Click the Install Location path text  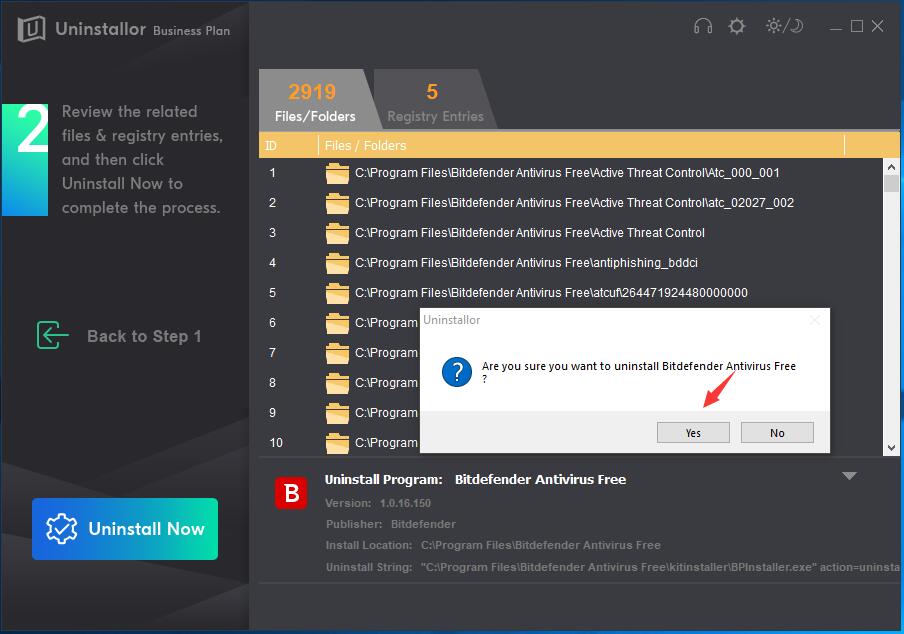point(541,545)
